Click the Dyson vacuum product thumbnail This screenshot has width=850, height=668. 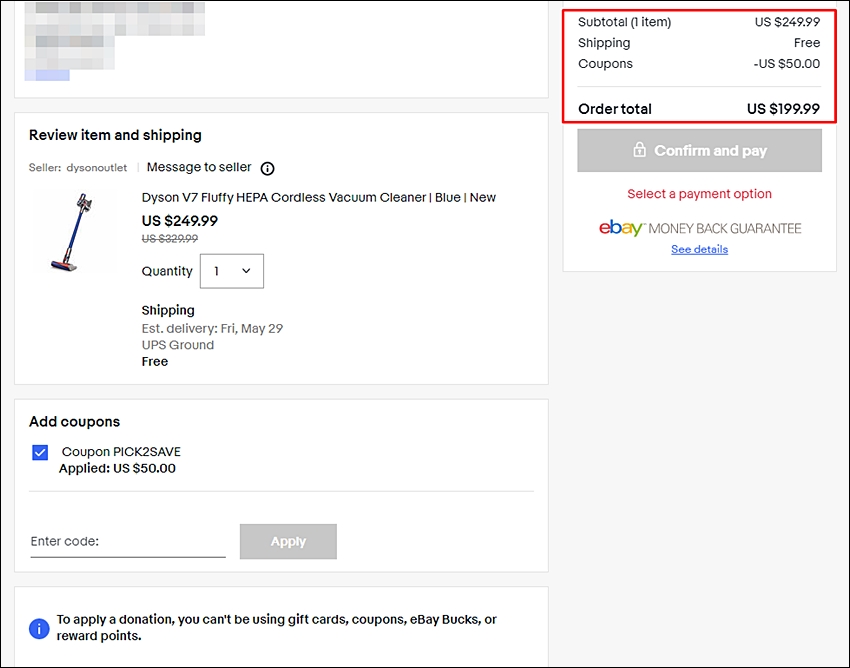(x=73, y=232)
